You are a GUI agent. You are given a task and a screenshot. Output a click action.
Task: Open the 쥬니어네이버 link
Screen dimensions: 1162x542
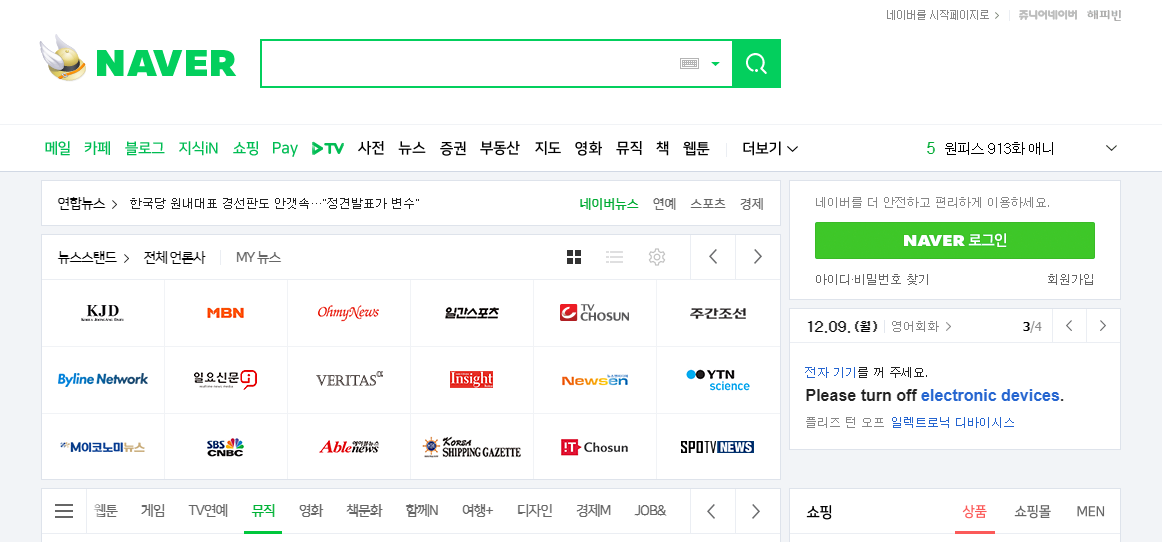[1047, 15]
